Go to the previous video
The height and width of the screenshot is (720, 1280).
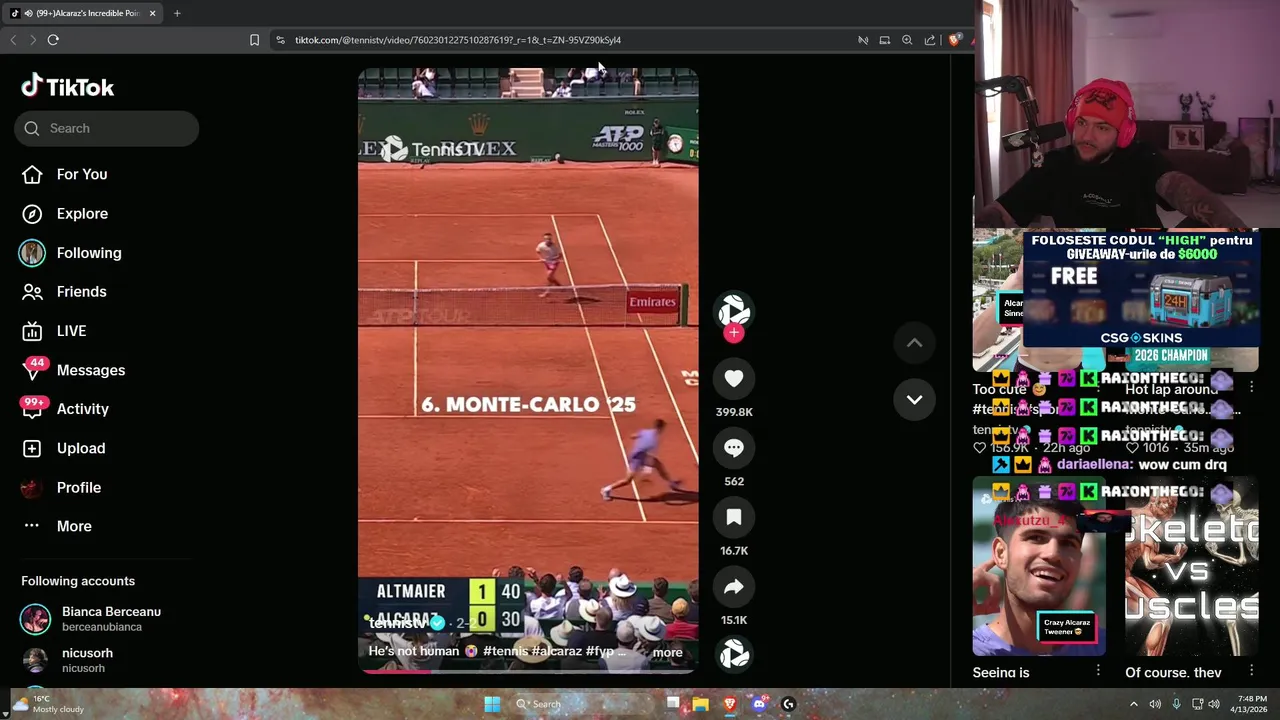[914, 343]
